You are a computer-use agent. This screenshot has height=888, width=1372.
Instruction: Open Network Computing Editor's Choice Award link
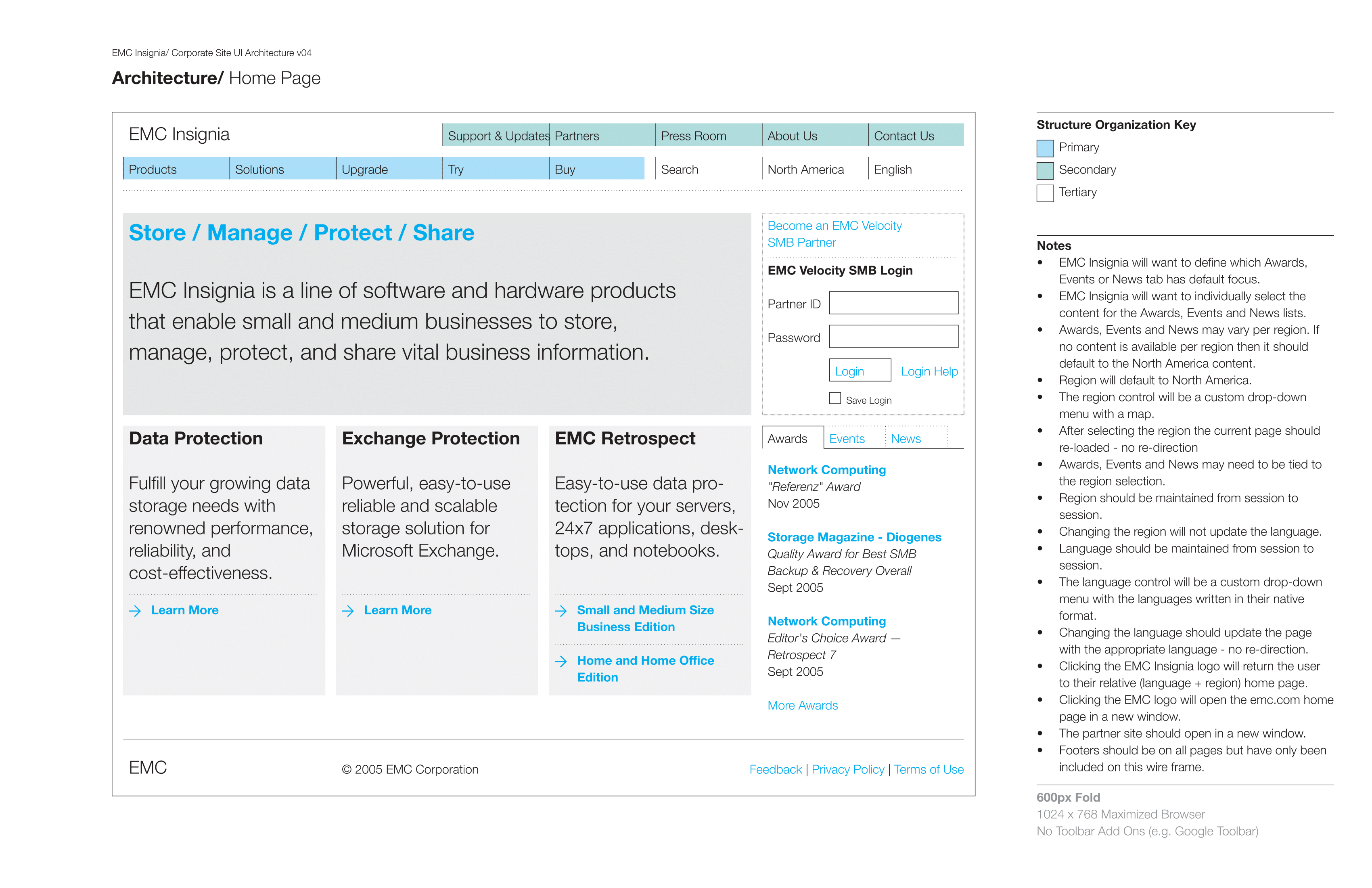coord(826,622)
